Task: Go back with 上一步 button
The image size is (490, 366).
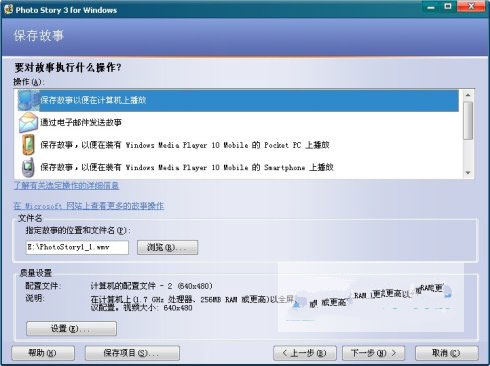Action: point(305,353)
